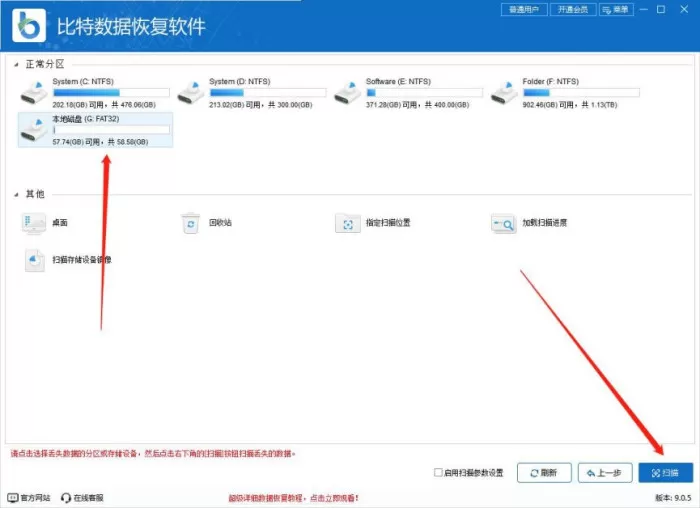Click the Folder F: drive icon
The width and height of the screenshot is (700, 508).
tap(504, 93)
